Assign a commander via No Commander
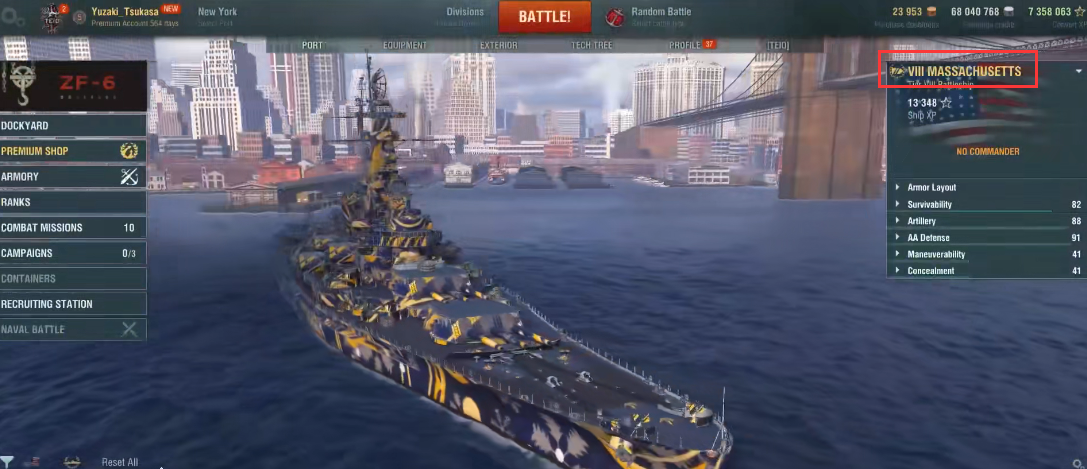Viewport: 1087px width, 469px height. pyautogui.click(x=988, y=152)
